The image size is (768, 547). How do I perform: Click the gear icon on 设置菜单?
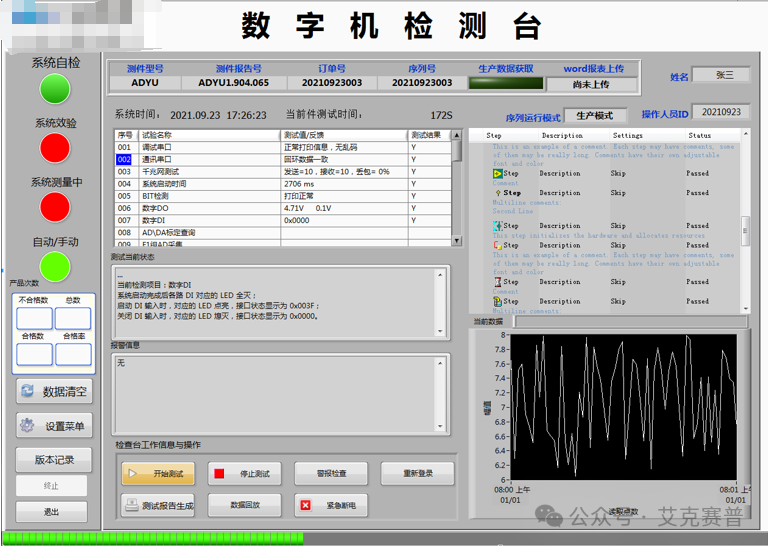click(27, 425)
